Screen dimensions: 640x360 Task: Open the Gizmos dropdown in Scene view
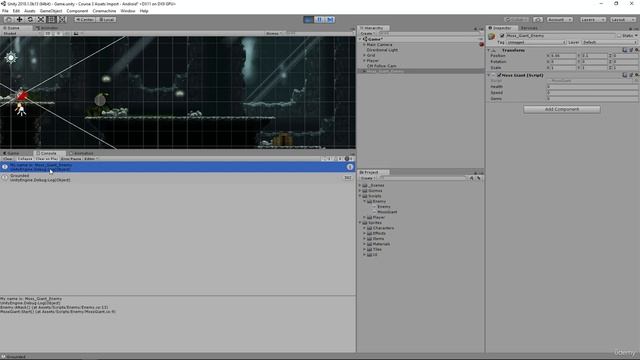point(274,33)
